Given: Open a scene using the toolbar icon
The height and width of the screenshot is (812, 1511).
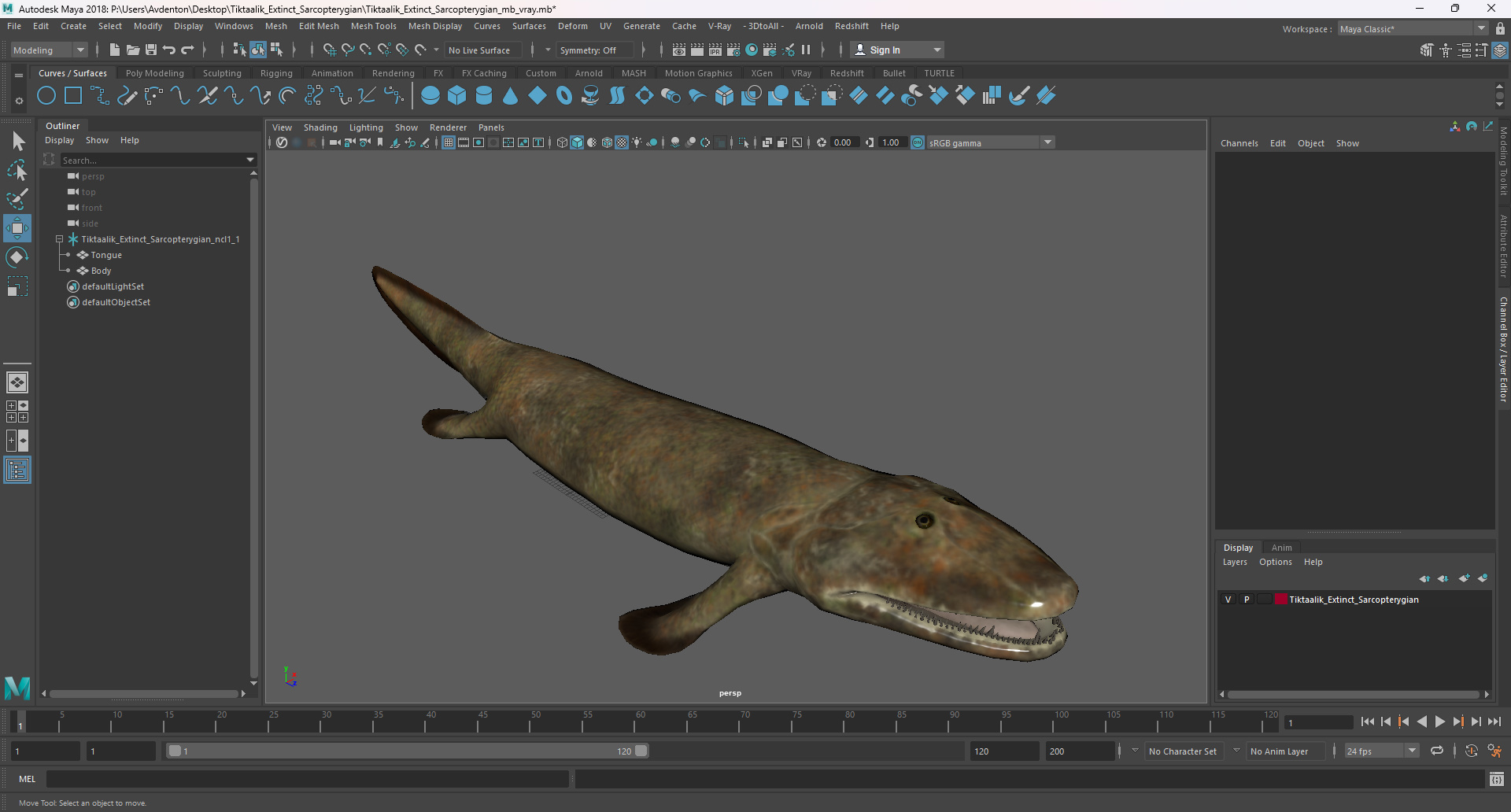Looking at the screenshot, I should click(x=133, y=50).
